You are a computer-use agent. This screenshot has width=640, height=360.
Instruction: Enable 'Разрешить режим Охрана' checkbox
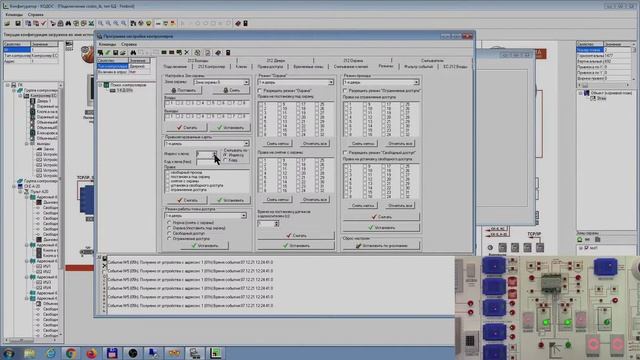click(x=260, y=91)
